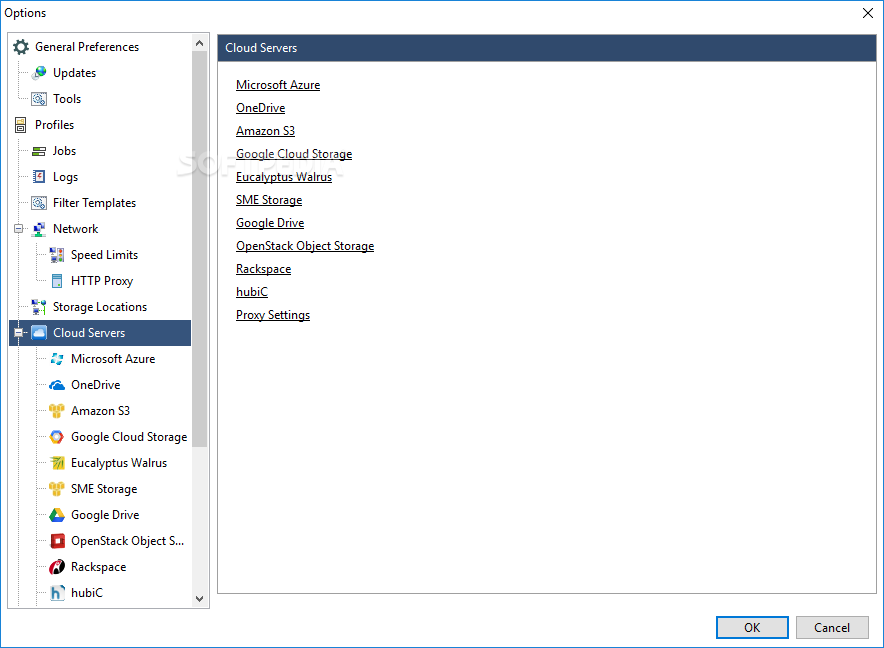Screen dimensions: 884x648
Task: Follow the OpenStack Object Storage link
Action: [305, 246]
